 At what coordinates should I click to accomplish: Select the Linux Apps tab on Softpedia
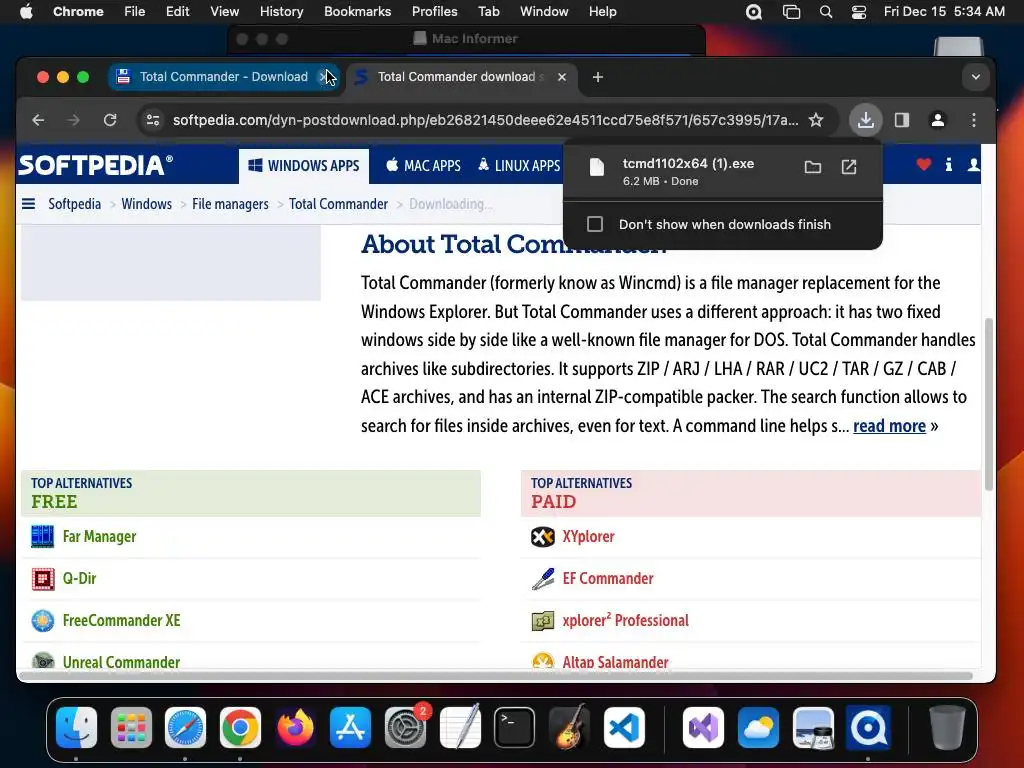[x=519, y=166]
